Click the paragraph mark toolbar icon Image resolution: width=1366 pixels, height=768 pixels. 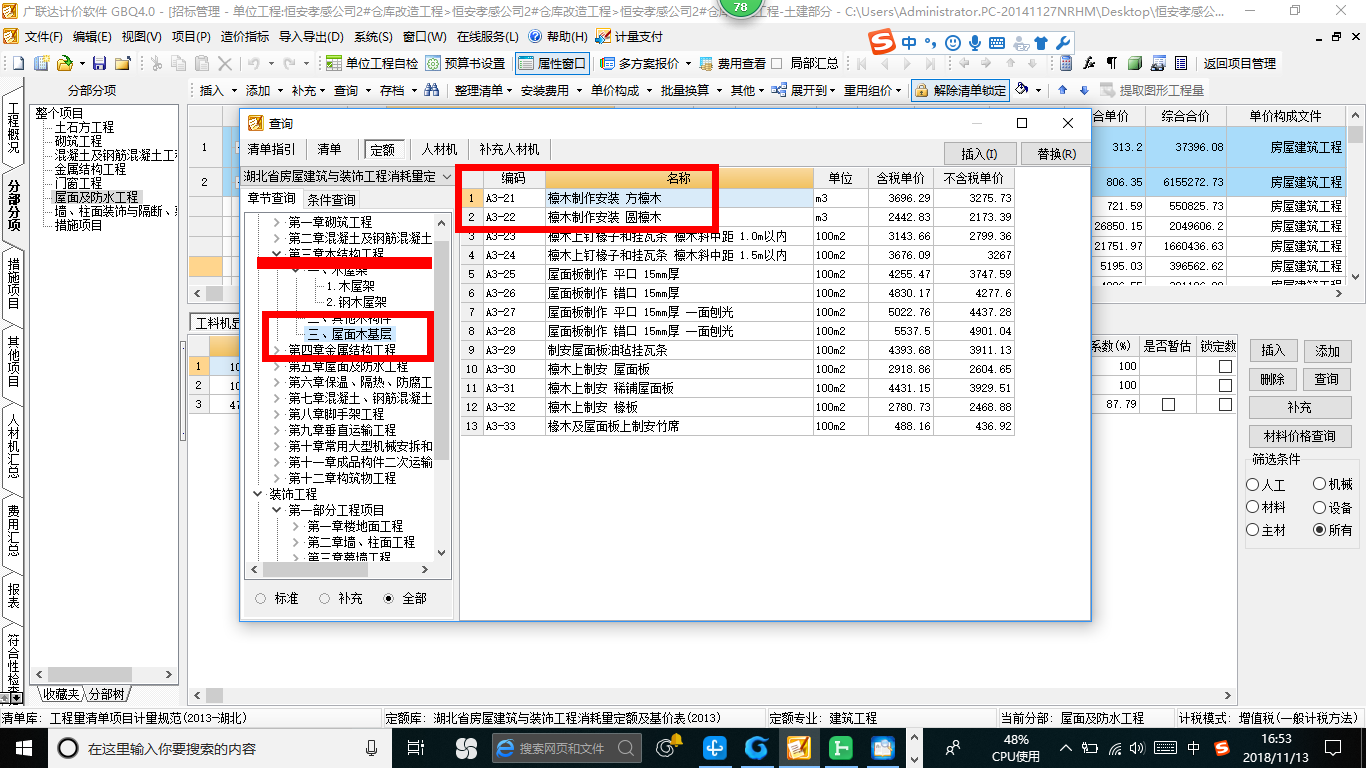coord(1112,63)
